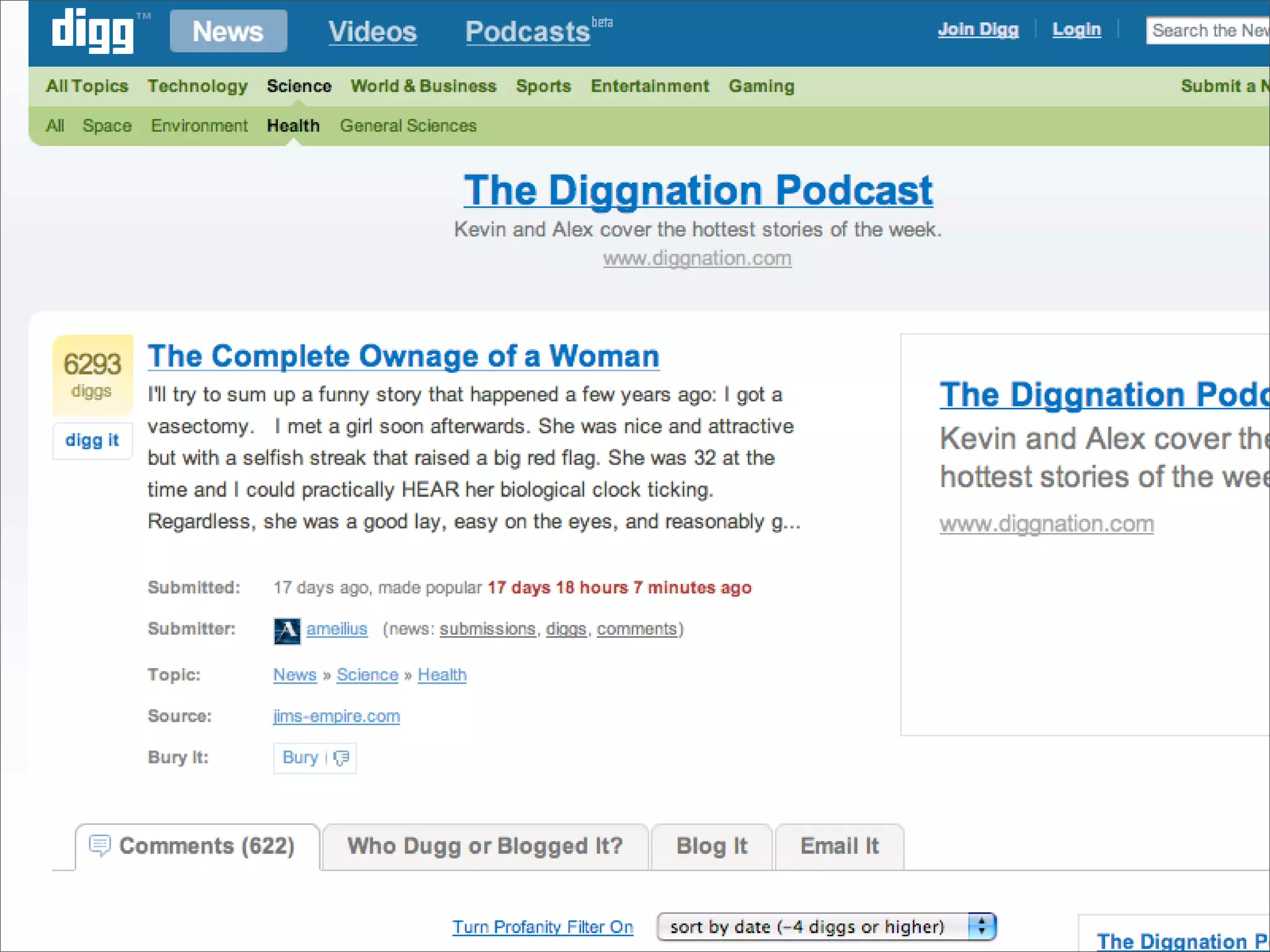Visit jims-empire.com source link
The image size is (1270, 952).
(337, 716)
